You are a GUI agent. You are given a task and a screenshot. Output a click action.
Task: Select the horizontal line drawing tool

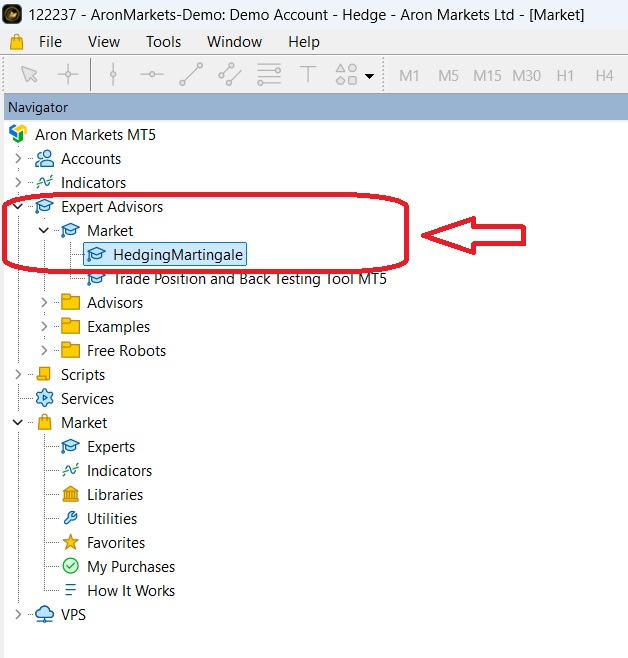pos(152,75)
